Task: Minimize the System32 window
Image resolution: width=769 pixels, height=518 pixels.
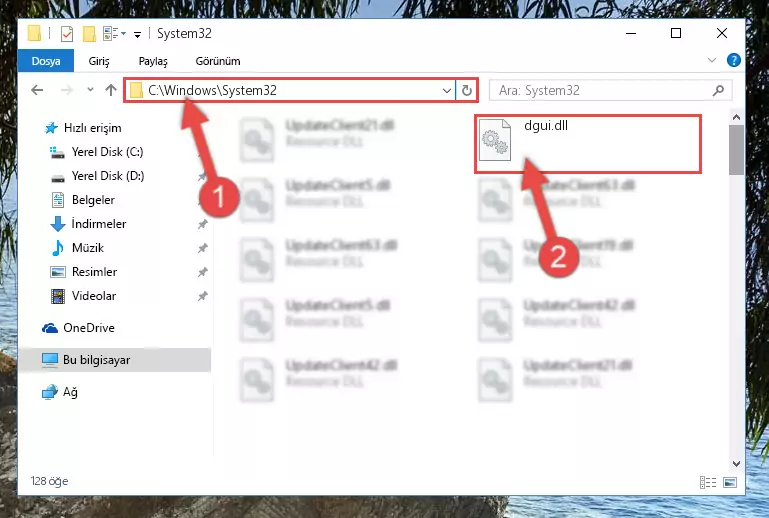Action: click(x=631, y=33)
